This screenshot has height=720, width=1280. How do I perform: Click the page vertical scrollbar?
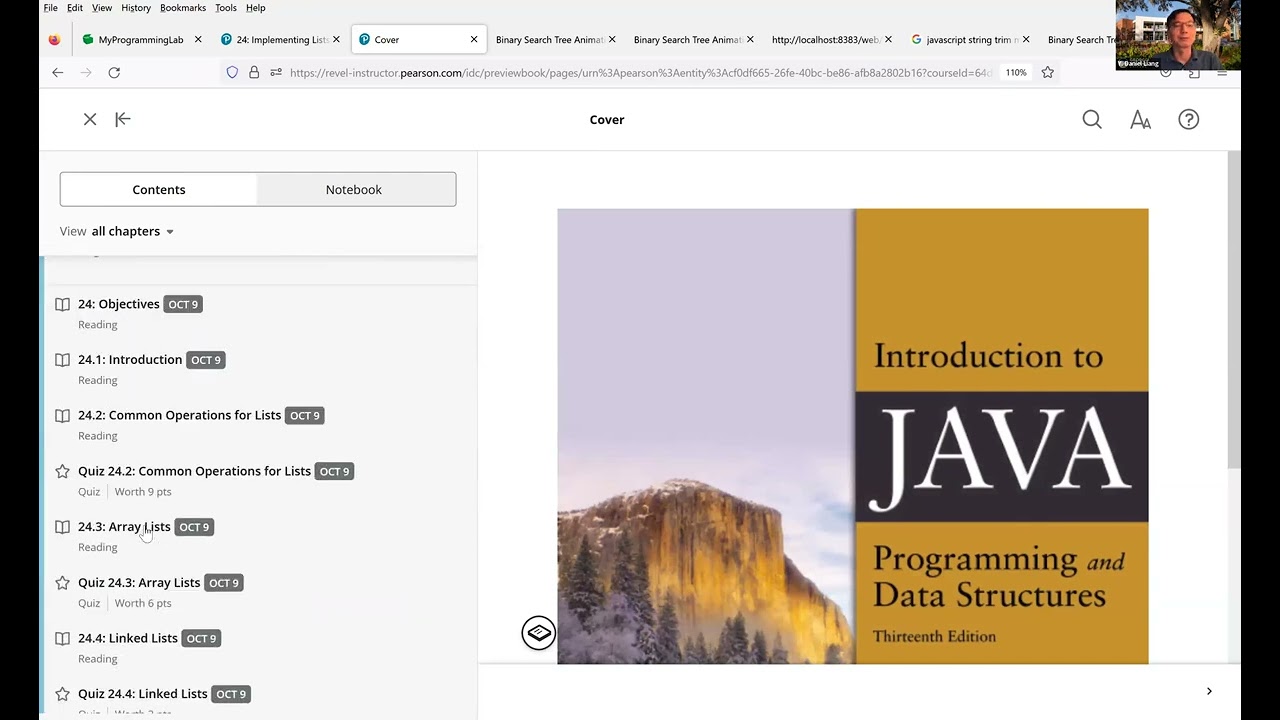(x=1234, y=310)
